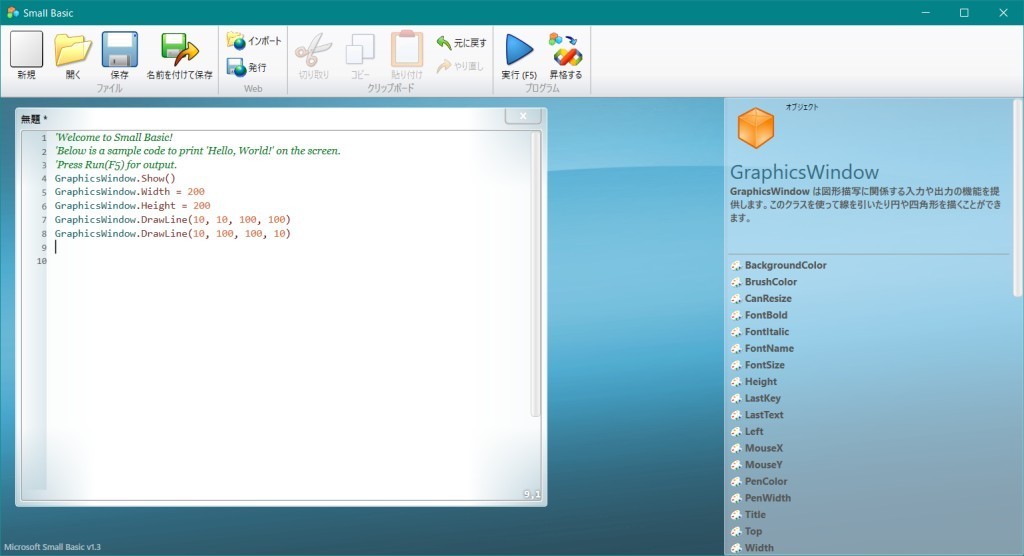Viewport: 1024px width, 556px height.
Task: Click the Copy (コピー) icon
Action: [x=360, y=50]
